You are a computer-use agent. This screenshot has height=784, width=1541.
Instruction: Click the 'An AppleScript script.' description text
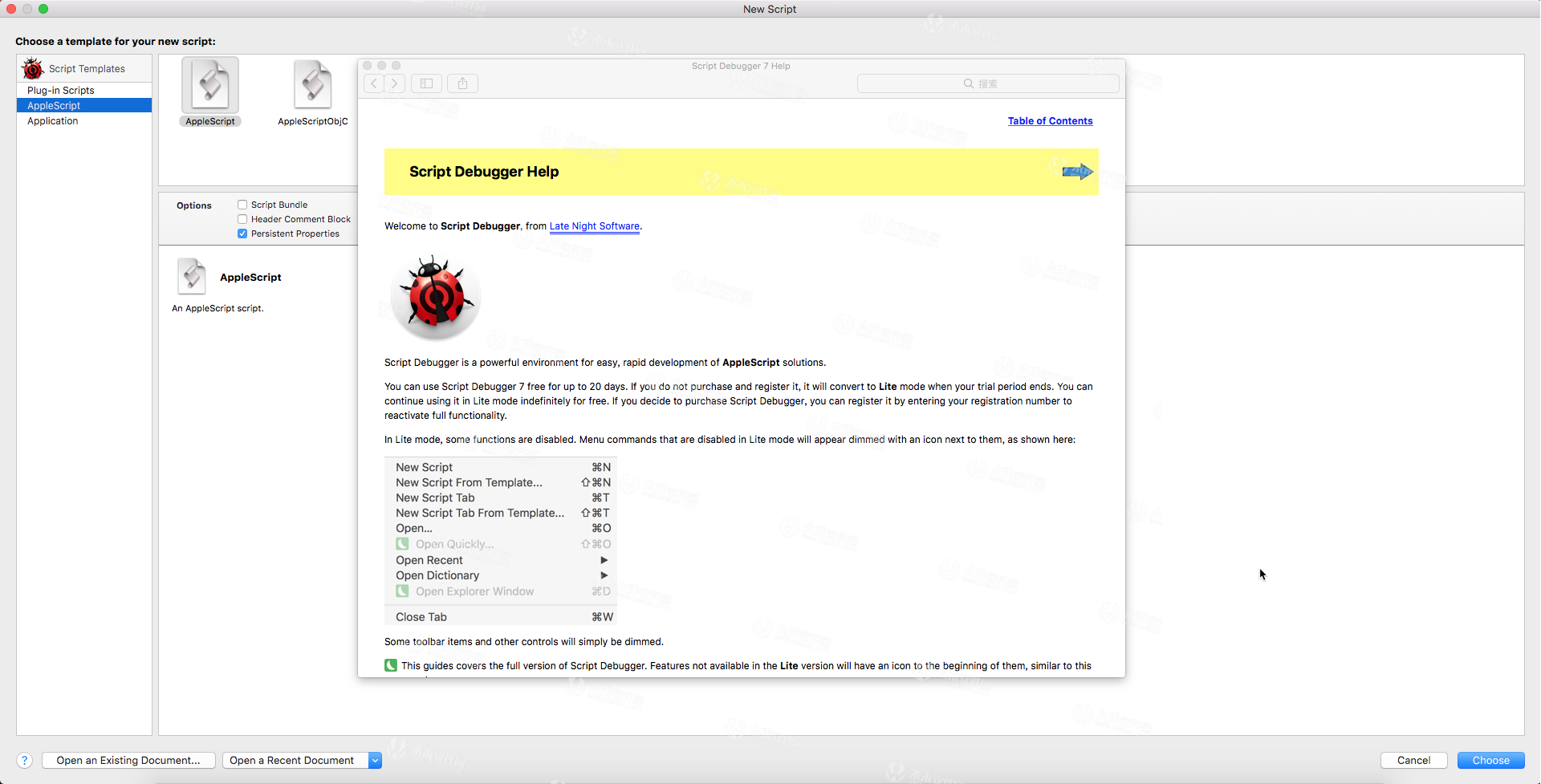tap(218, 308)
